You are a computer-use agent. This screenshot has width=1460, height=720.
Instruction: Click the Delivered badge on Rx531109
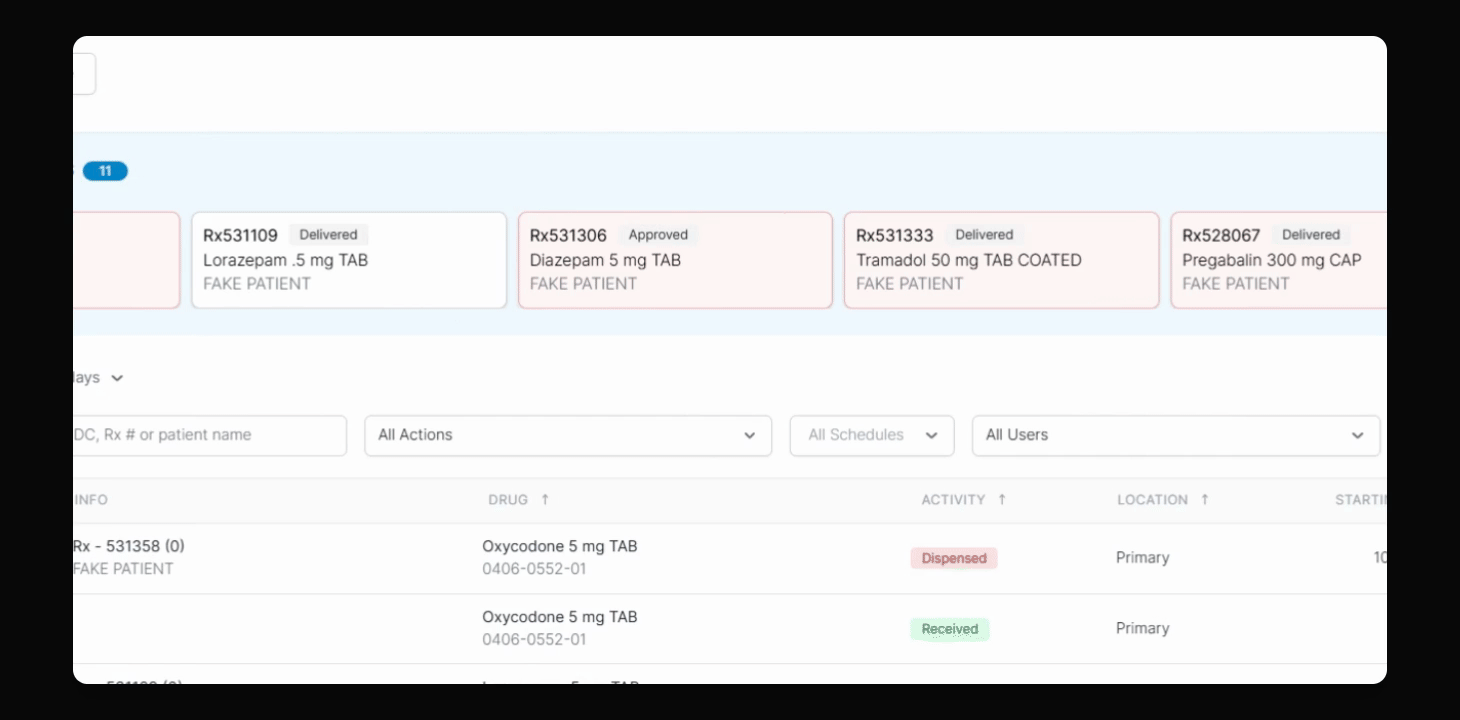(328, 235)
